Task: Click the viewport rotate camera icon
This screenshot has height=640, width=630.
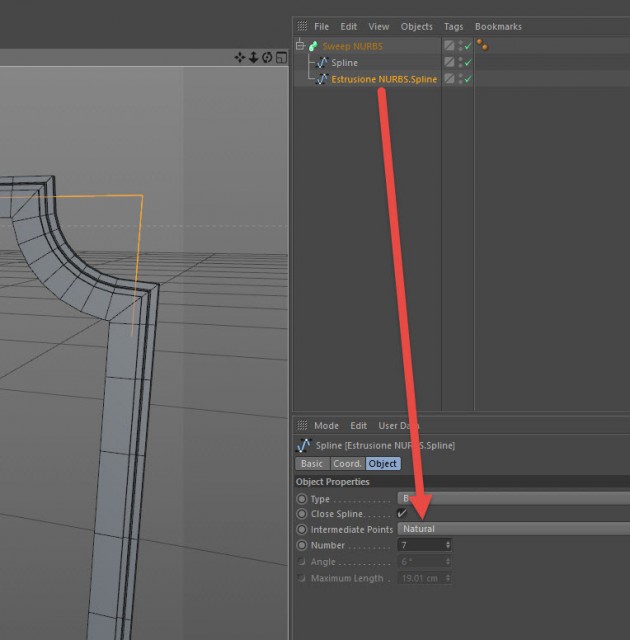Action: [267, 57]
